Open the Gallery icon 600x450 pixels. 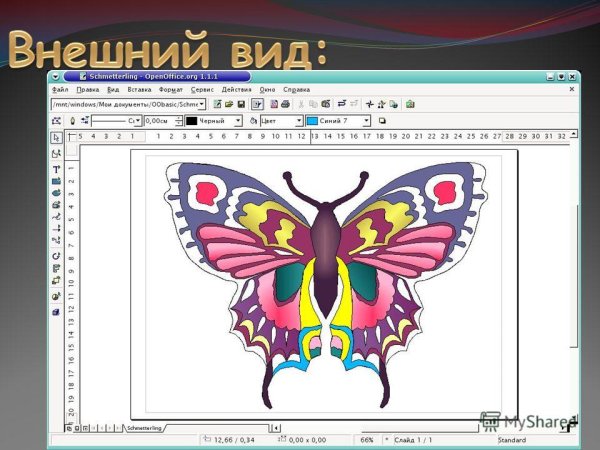410,104
